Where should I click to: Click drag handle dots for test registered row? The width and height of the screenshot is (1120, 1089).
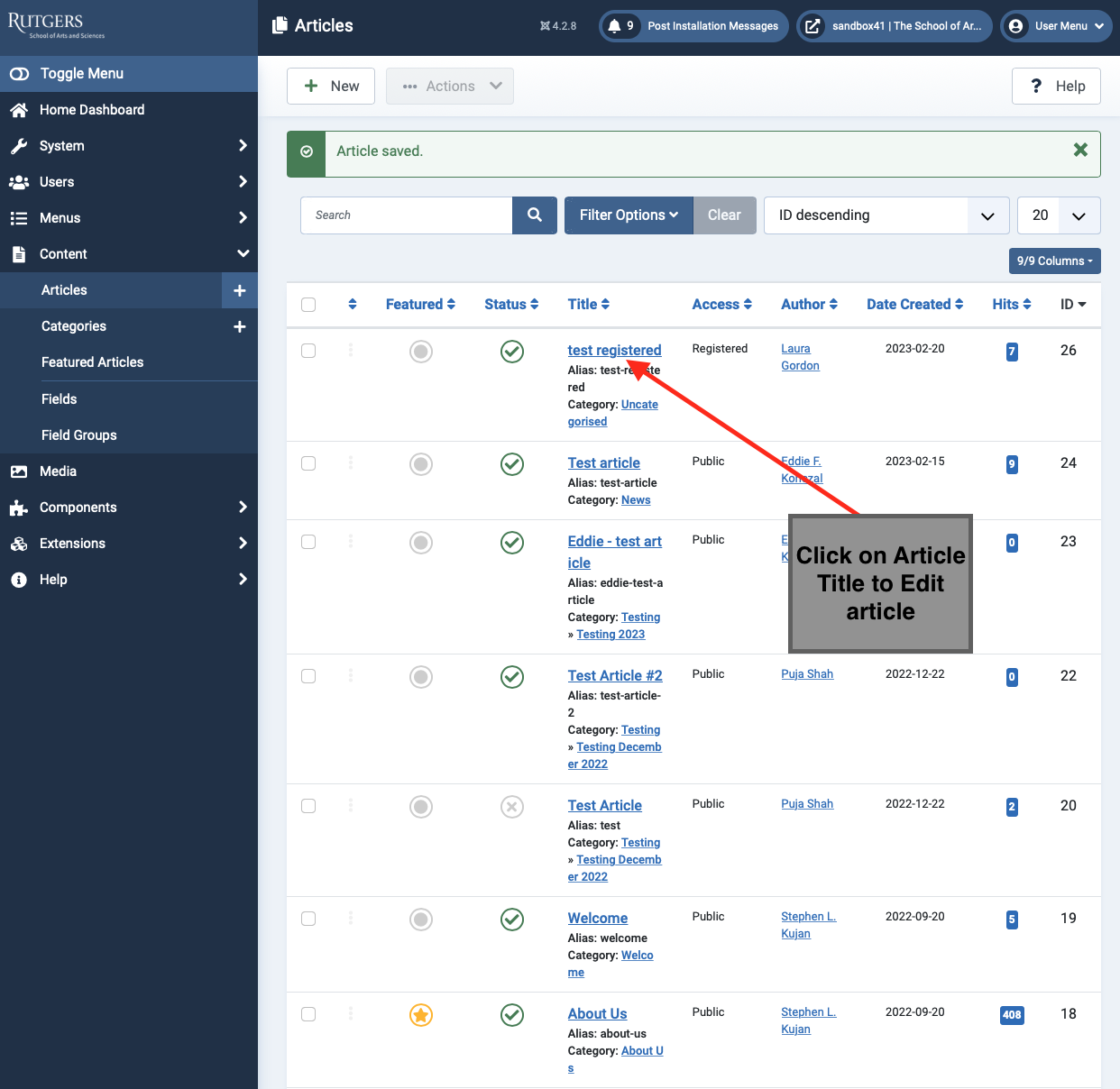(x=351, y=350)
